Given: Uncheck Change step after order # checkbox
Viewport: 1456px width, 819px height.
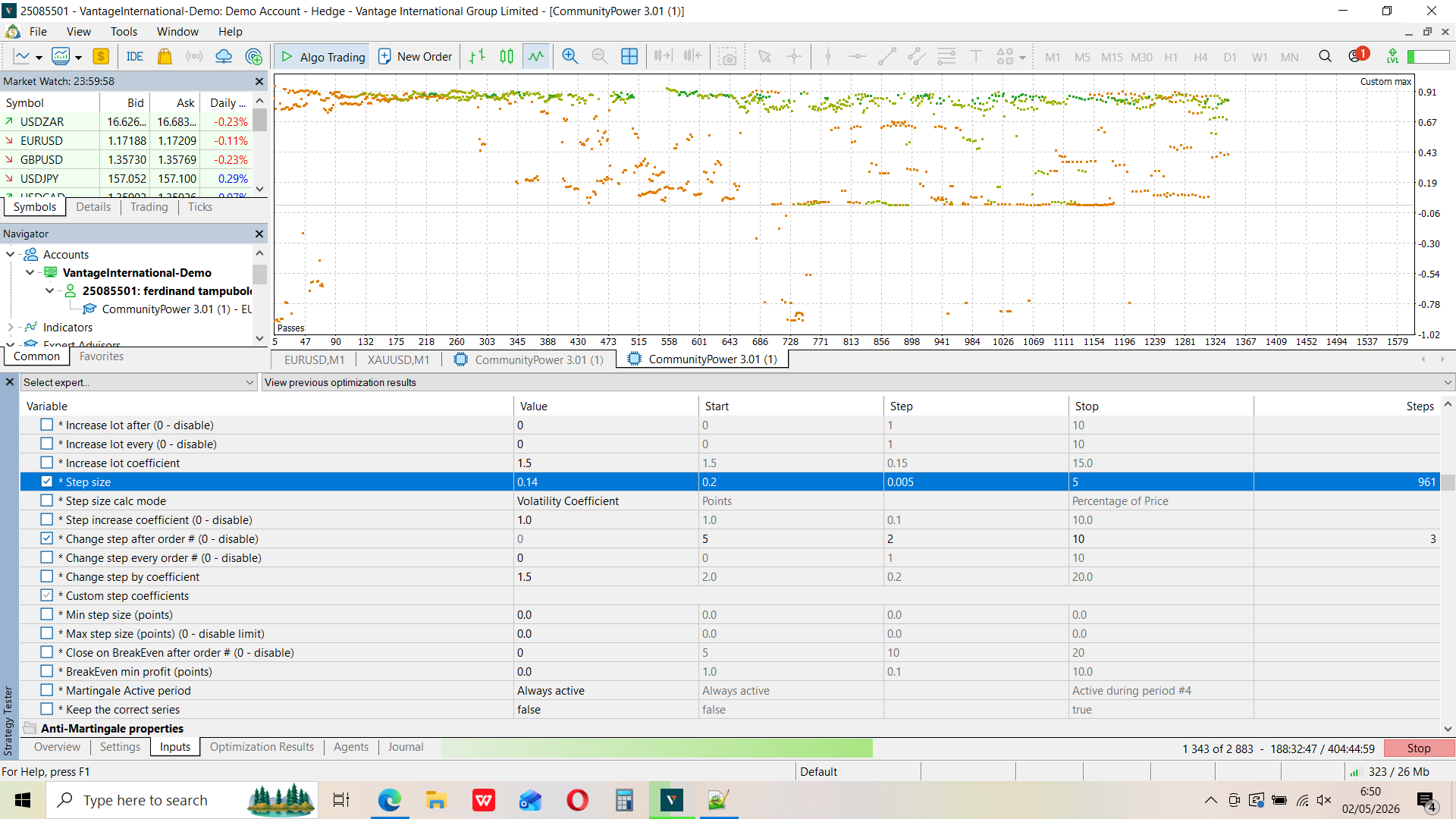Looking at the screenshot, I should [47, 538].
